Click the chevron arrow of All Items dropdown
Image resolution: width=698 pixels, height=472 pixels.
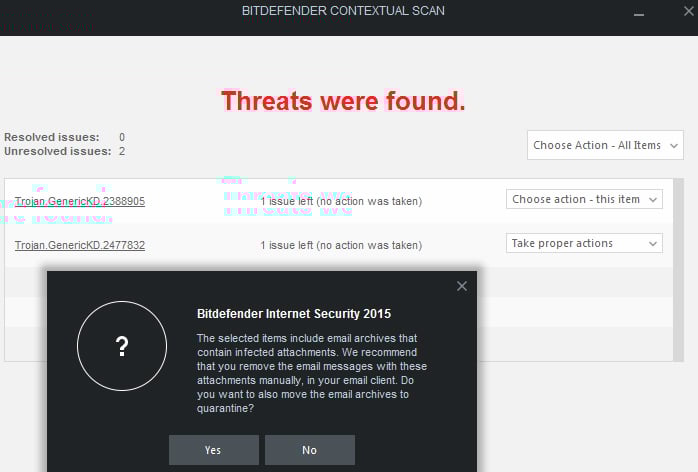(x=674, y=146)
